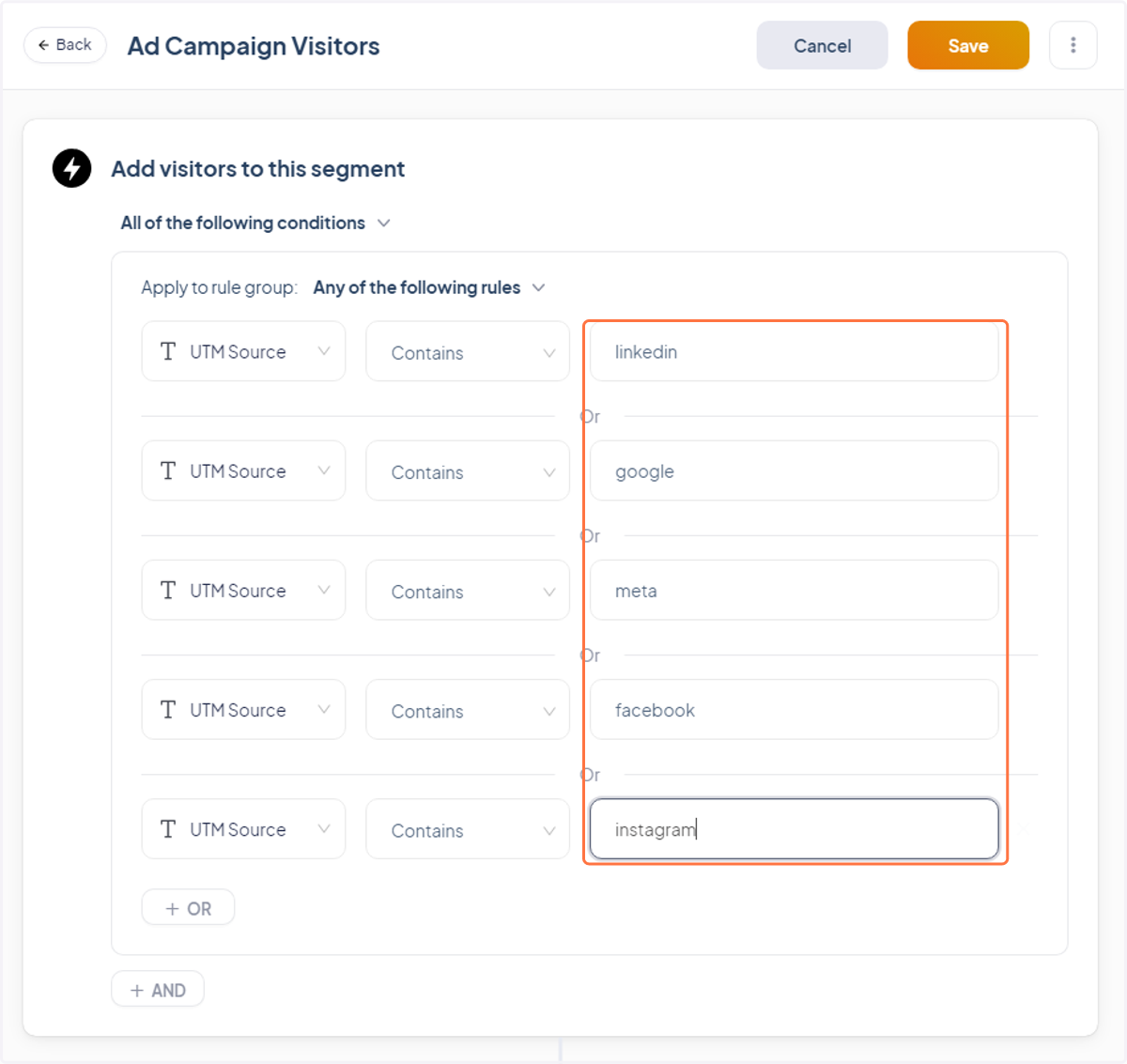This screenshot has height=1064, width=1127.
Task: Click the instagram value field
Action: pyautogui.click(x=794, y=828)
